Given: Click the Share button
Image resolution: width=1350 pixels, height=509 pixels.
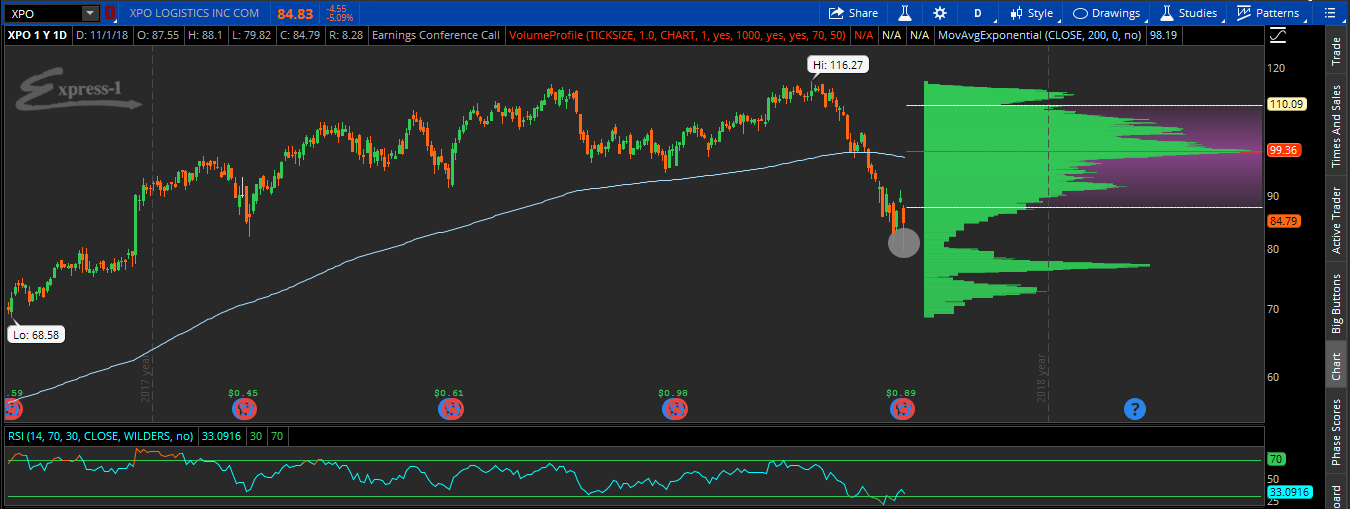Looking at the screenshot, I should tap(853, 13).
